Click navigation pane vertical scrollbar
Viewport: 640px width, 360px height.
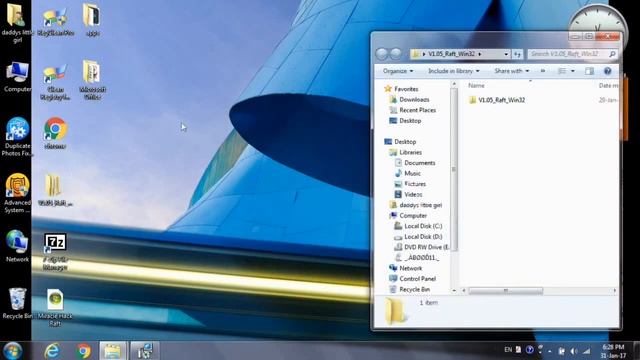click(x=453, y=169)
